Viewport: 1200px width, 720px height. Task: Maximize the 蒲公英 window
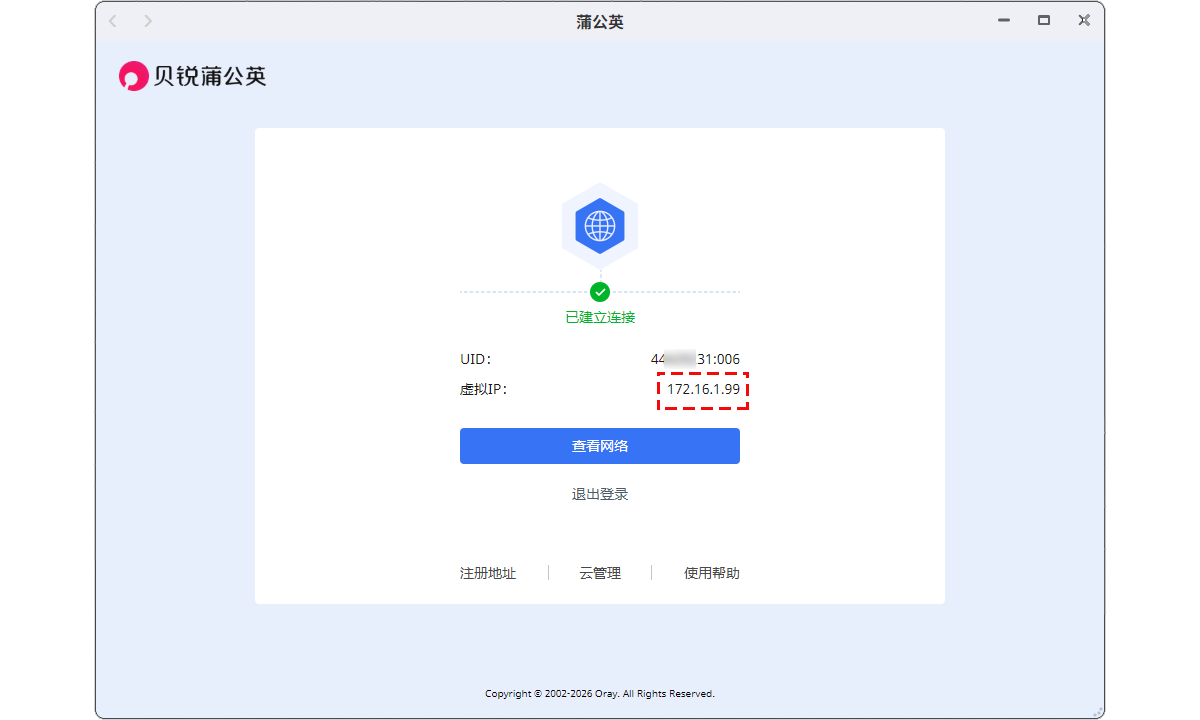tap(1044, 20)
